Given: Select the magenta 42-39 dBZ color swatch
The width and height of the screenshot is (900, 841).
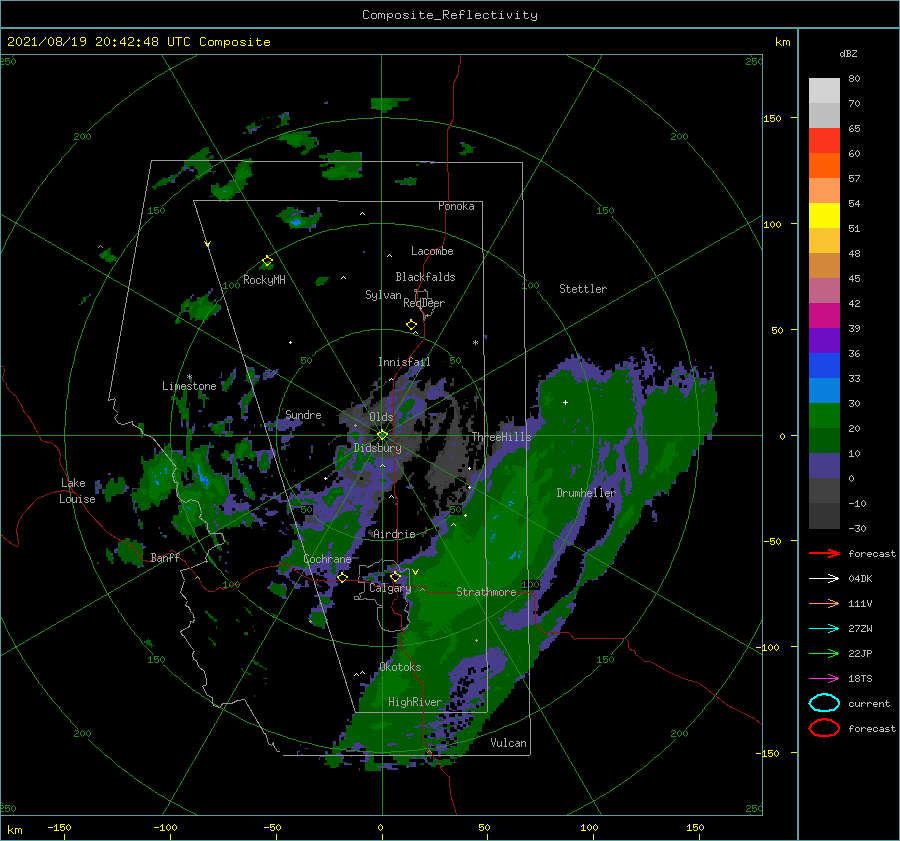Looking at the screenshot, I should click(x=824, y=316).
